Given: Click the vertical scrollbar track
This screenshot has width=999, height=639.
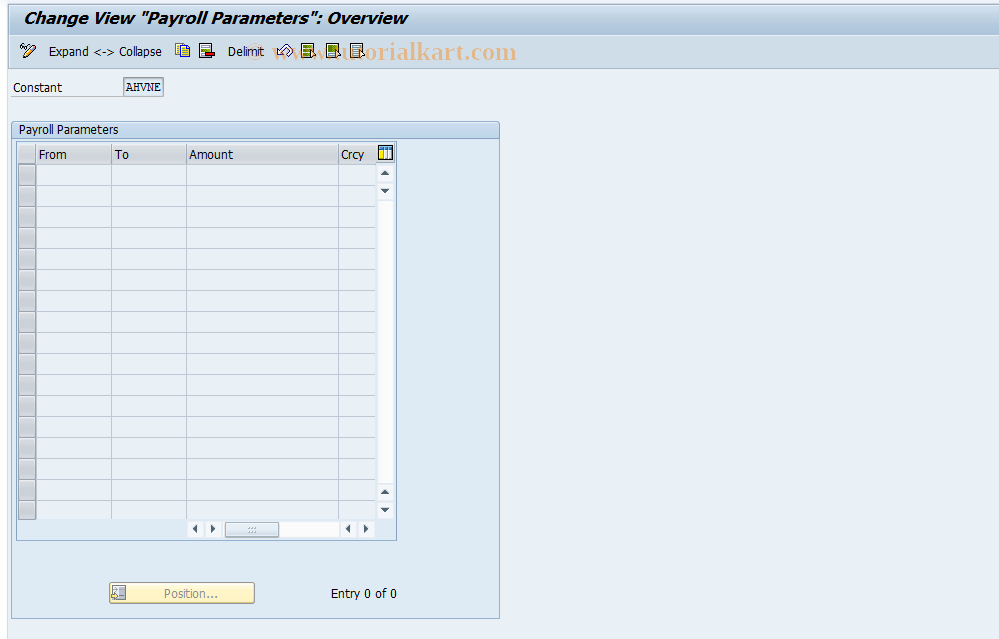Looking at the screenshot, I should click(385, 341).
